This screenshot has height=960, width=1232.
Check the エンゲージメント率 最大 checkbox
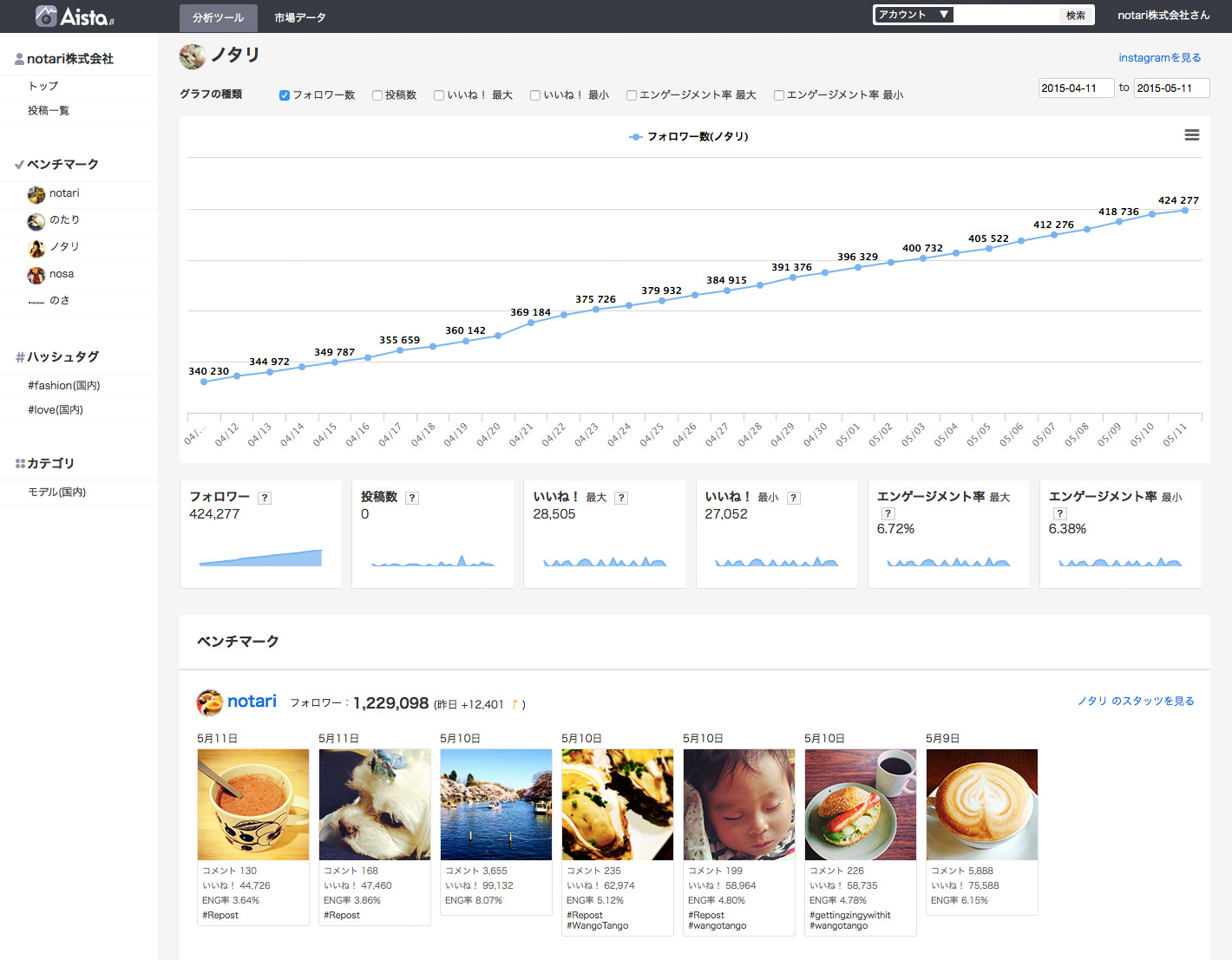click(632, 95)
